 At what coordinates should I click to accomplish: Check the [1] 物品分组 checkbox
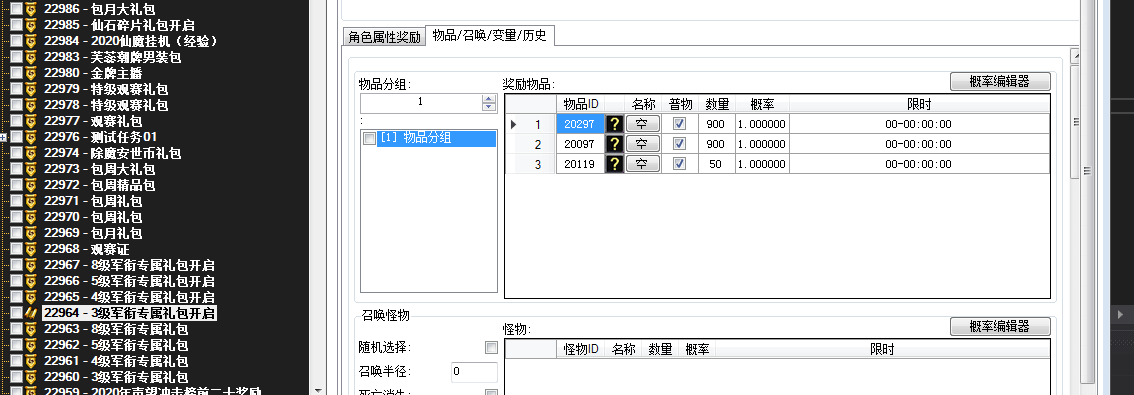pyautogui.click(x=370, y=139)
